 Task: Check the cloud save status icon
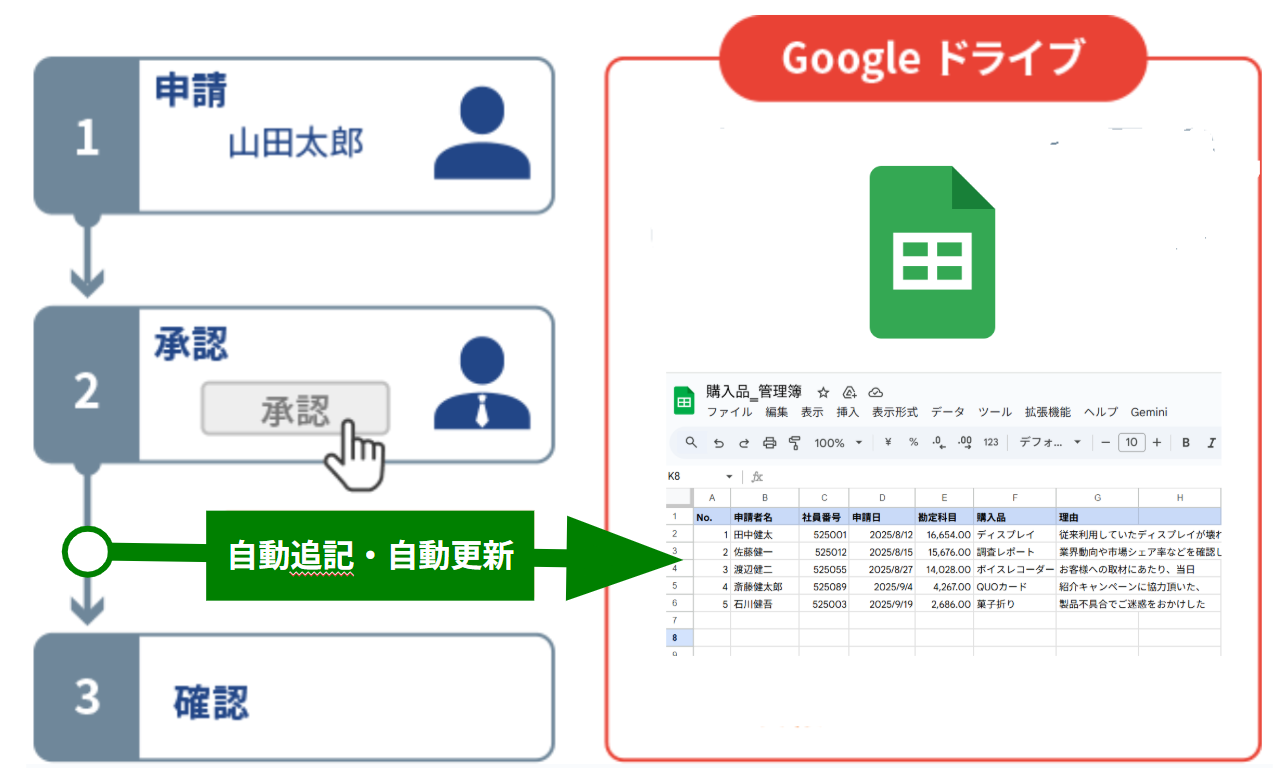pos(876,392)
